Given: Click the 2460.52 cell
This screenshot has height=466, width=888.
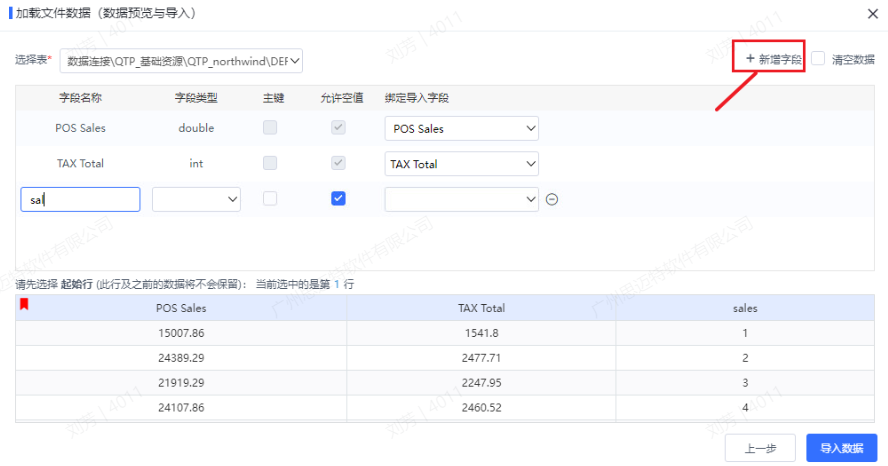Looking at the screenshot, I should pyautogui.click(x=481, y=408).
